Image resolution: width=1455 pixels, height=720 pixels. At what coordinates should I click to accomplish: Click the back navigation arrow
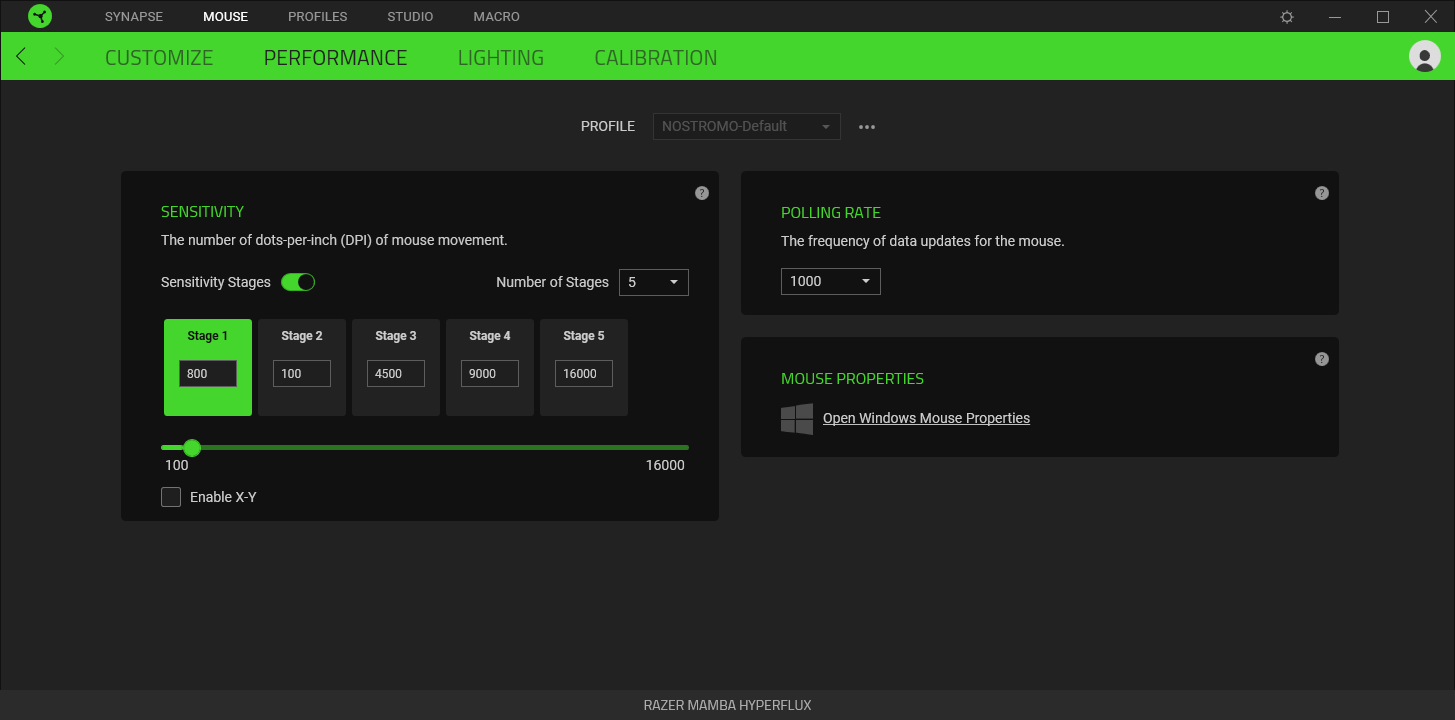[21, 56]
